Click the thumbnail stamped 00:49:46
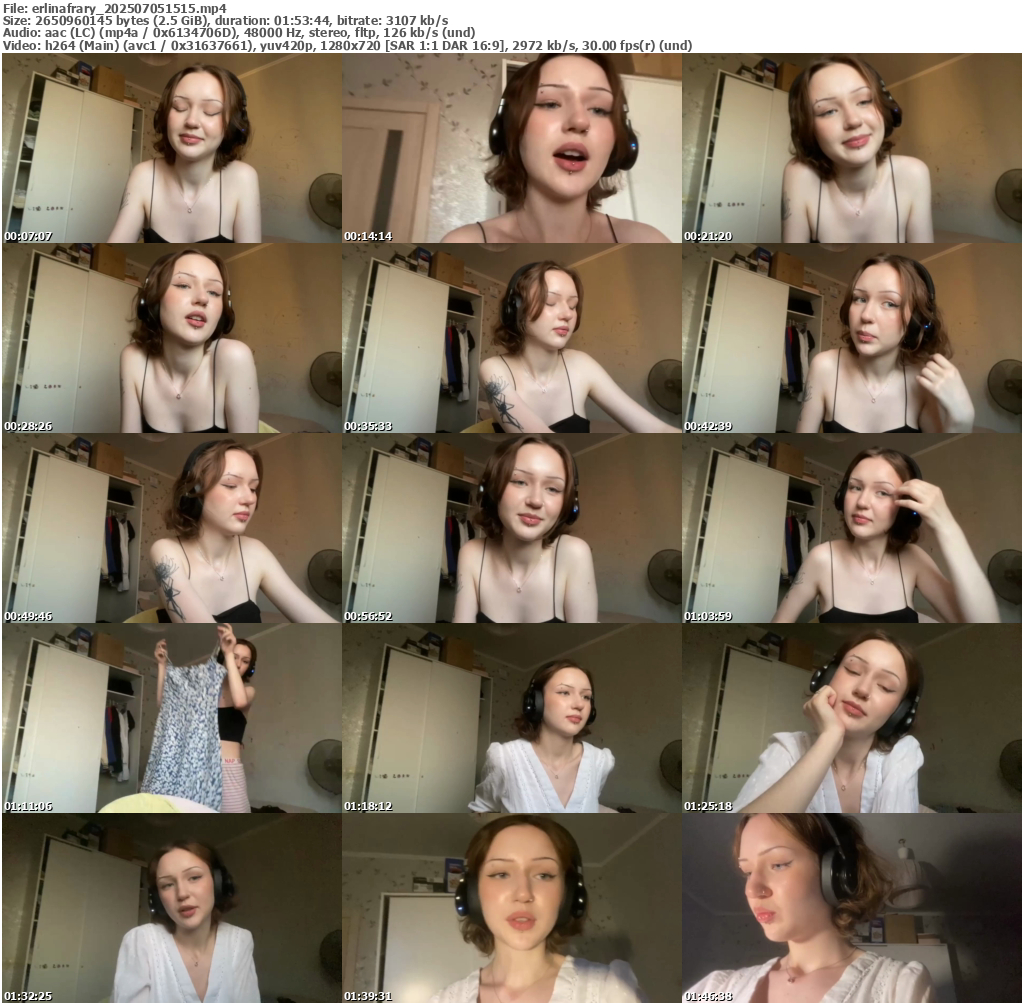1024x1003 pixels. pos(172,528)
